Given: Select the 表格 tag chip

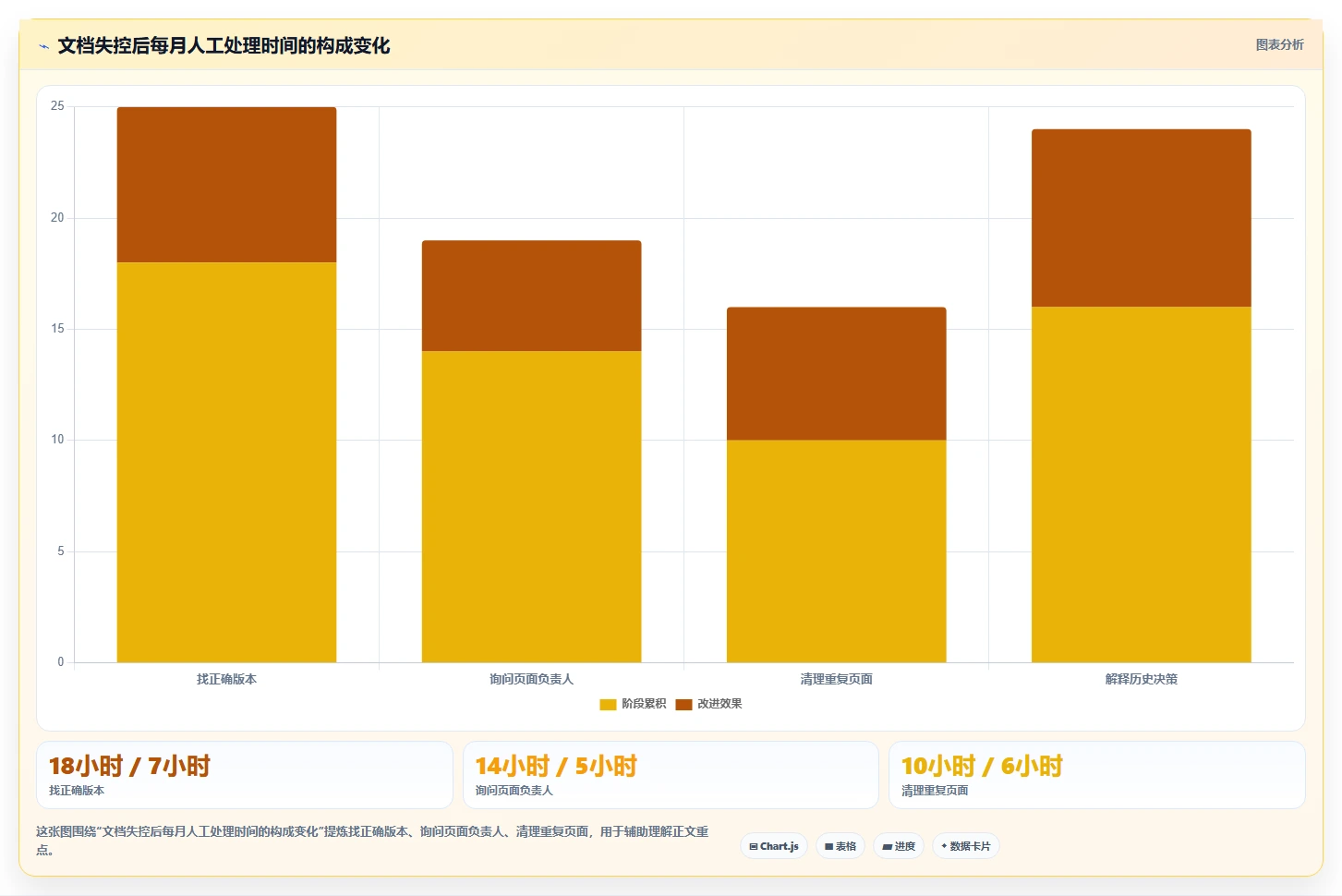Looking at the screenshot, I should click(840, 846).
